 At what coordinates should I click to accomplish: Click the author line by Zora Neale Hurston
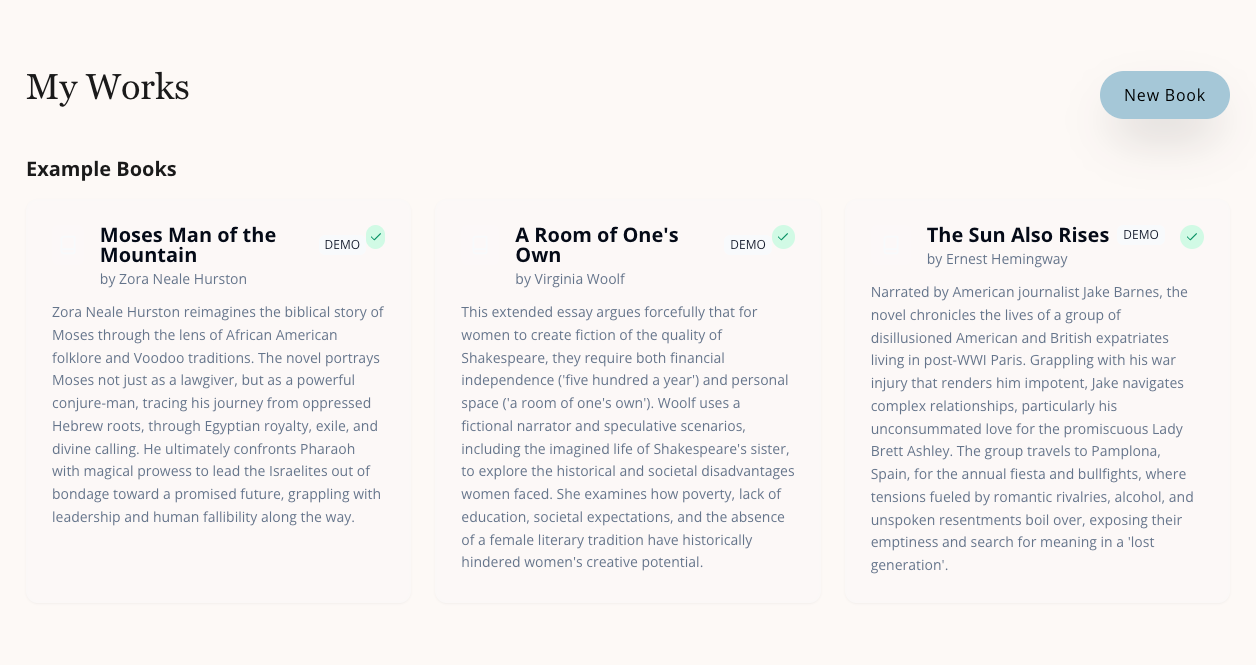173,279
